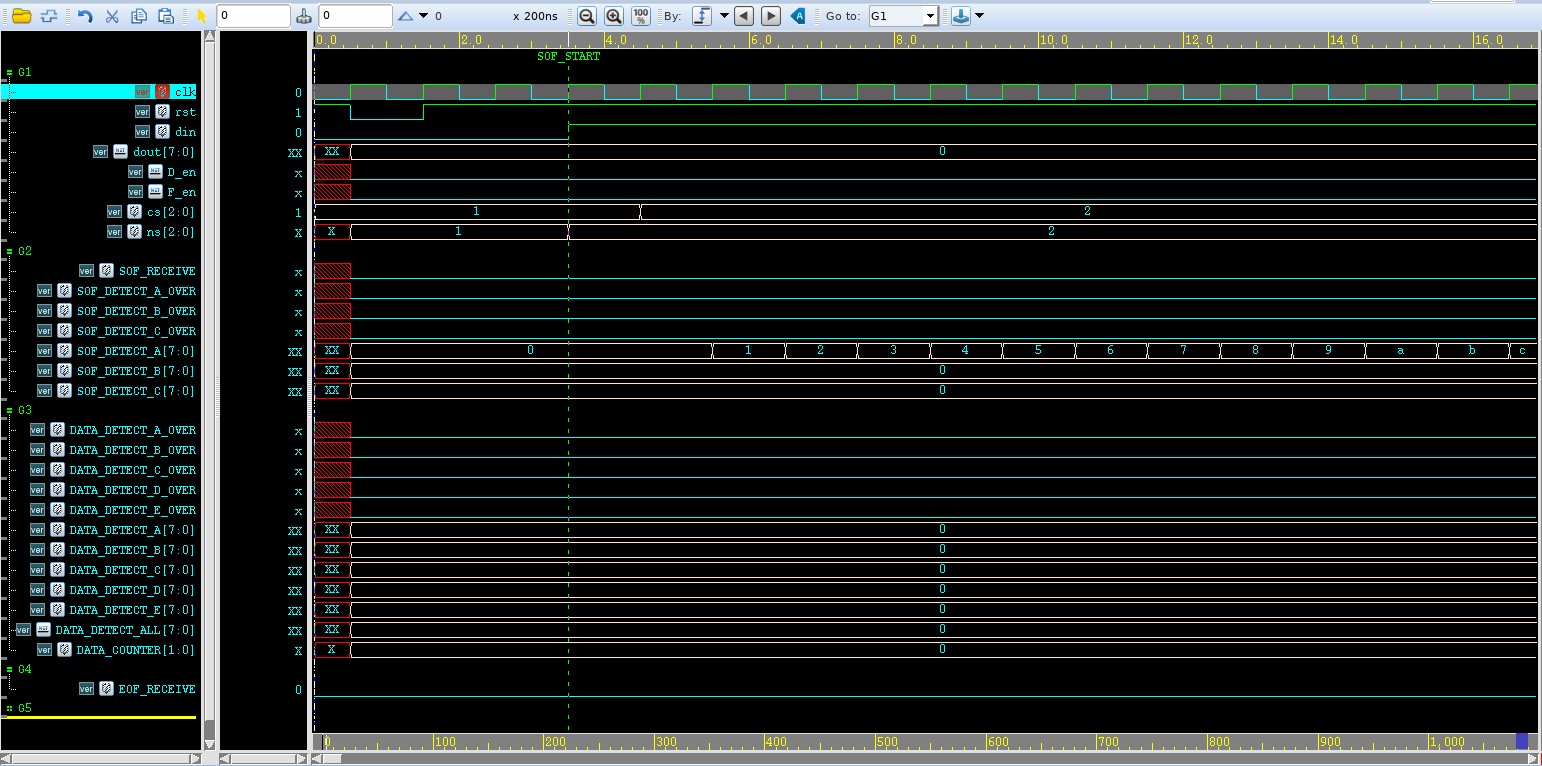
Task: Select the ns[2:0] signal
Action: tap(171, 232)
